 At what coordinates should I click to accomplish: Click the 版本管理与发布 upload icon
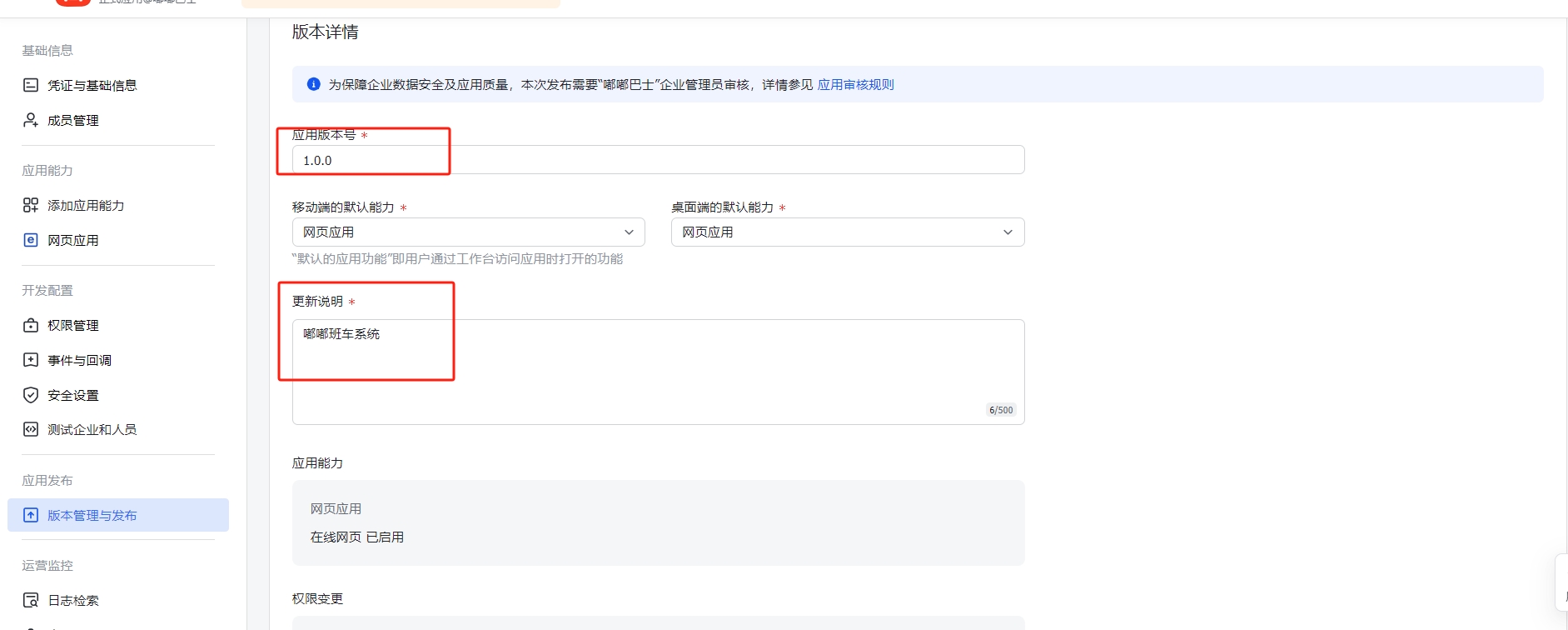click(x=31, y=515)
